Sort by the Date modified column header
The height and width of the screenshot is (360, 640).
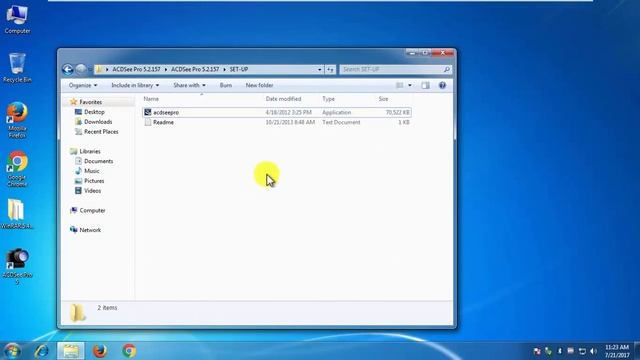[283, 99]
